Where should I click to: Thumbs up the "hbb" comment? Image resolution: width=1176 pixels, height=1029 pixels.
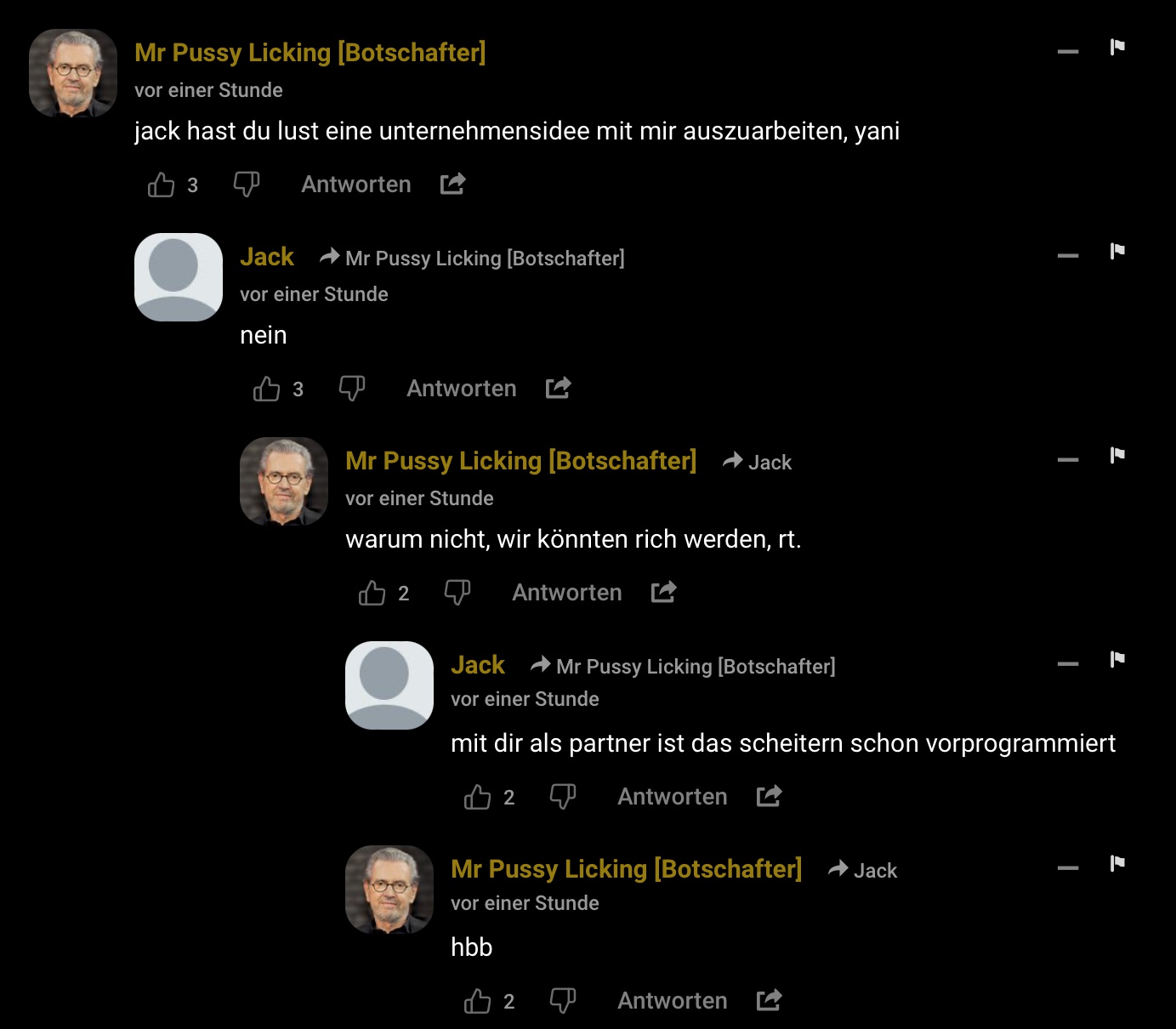[x=477, y=1001]
